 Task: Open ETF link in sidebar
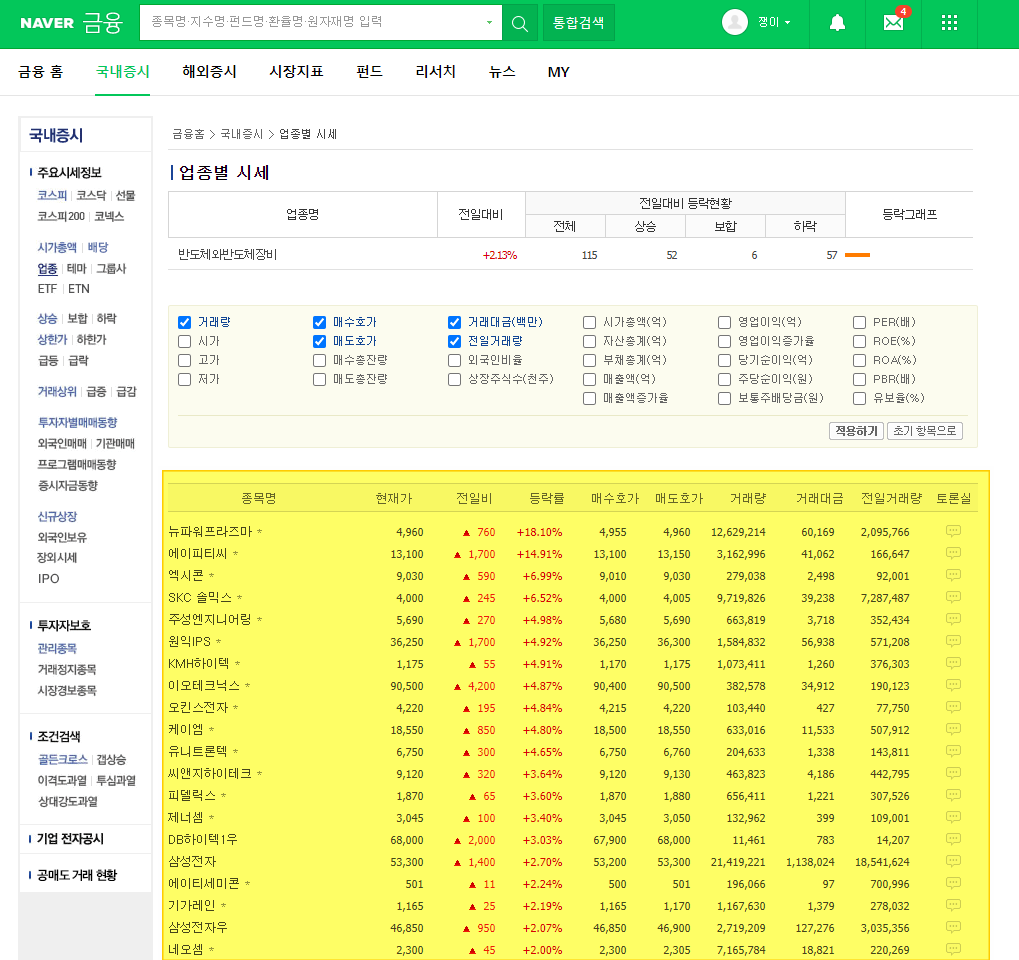click(47, 289)
